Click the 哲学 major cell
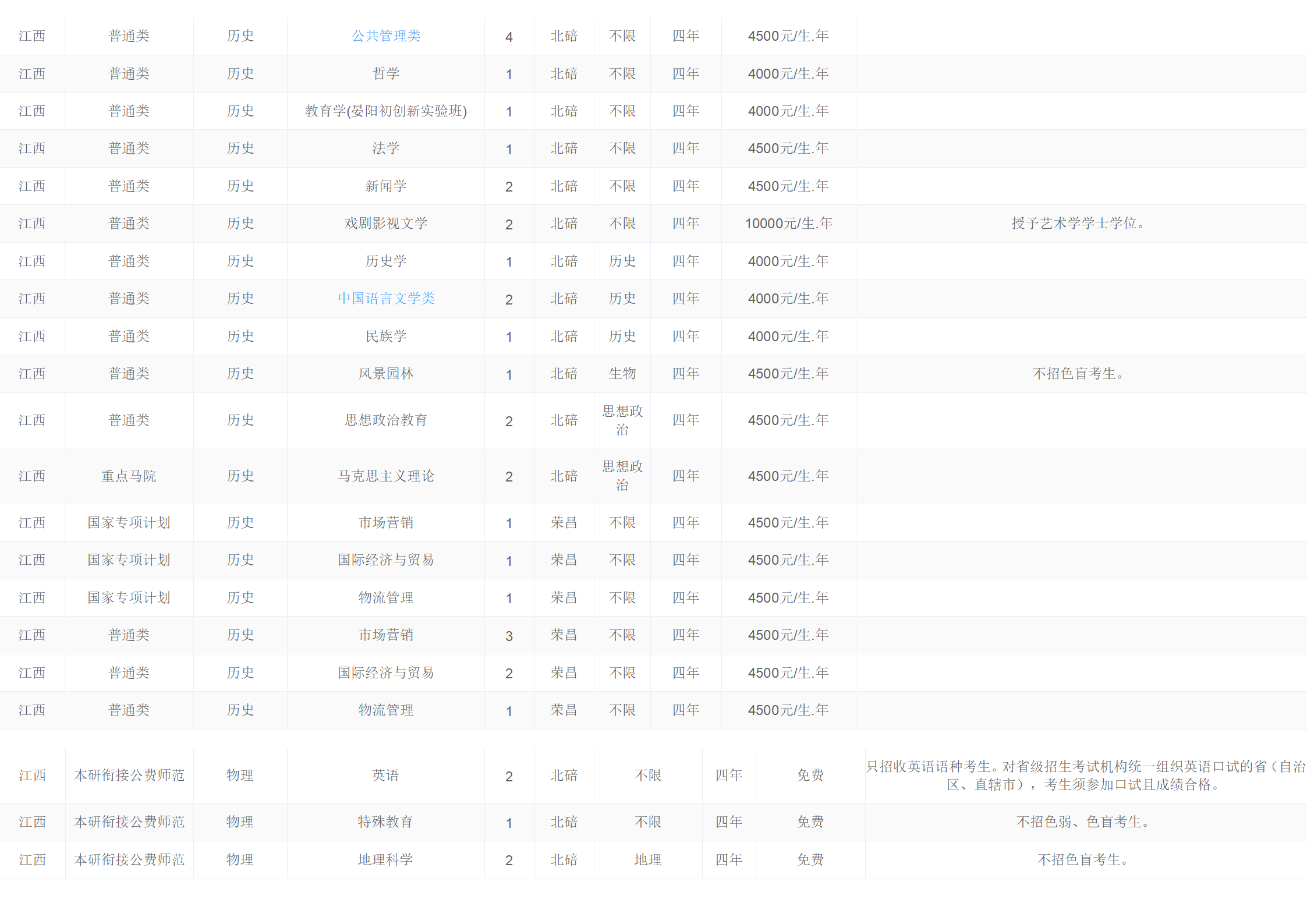Viewport: 1307px width, 924px height. pyautogui.click(x=386, y=74)
